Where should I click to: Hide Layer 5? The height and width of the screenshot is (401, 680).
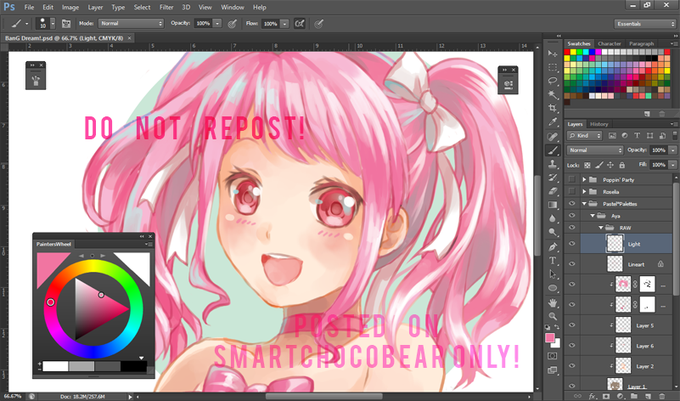(x=572, y=325)
